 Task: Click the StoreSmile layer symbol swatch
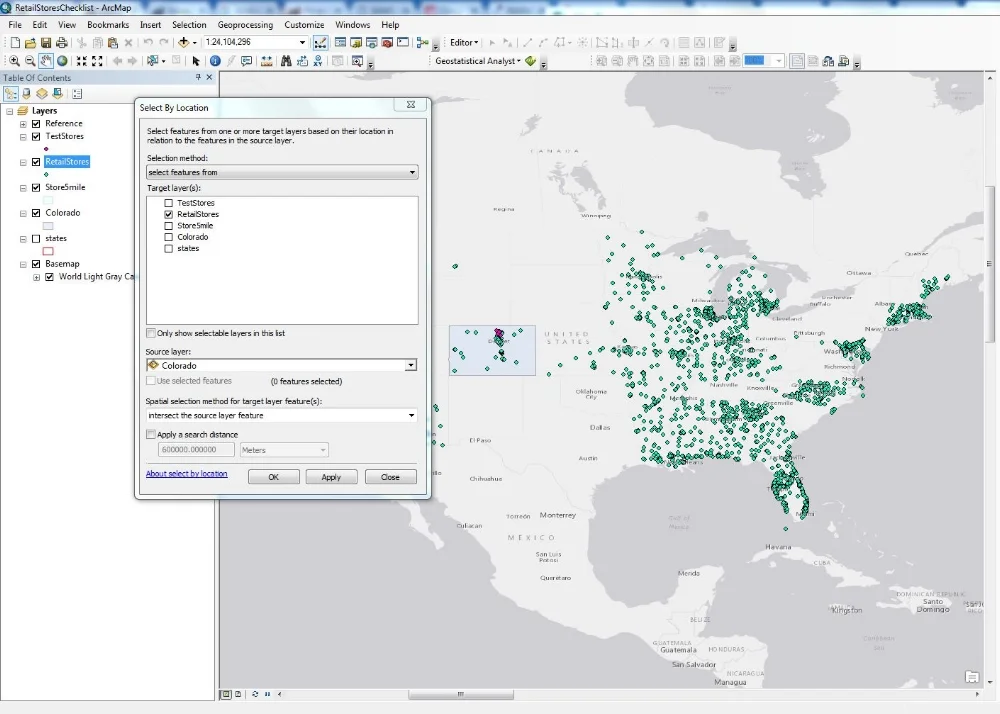48,200
